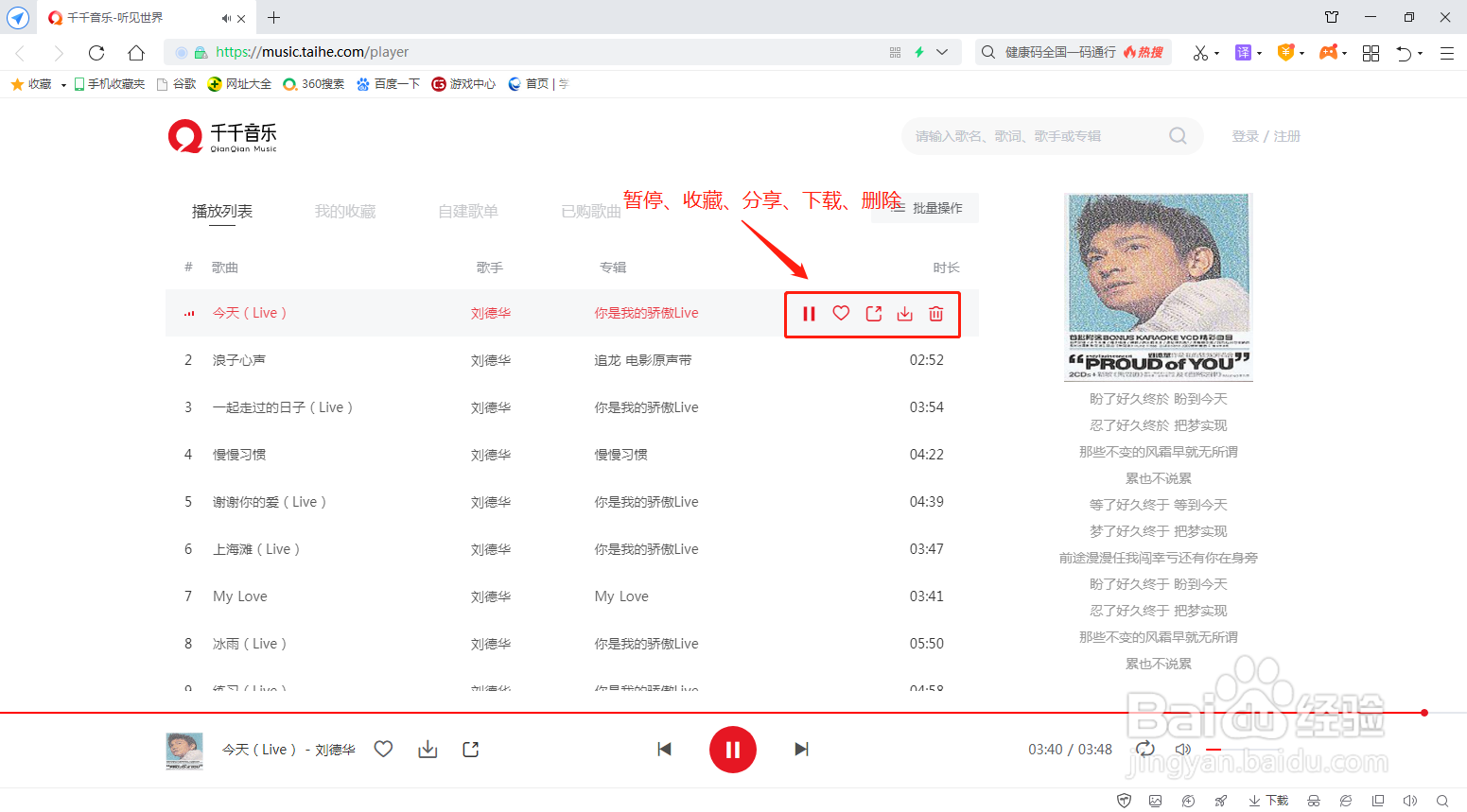The width and height of the screenshot is (1467, 812).
Task: Click the status bar magnifier zoom icon
Action: (x=1442, y=801)
